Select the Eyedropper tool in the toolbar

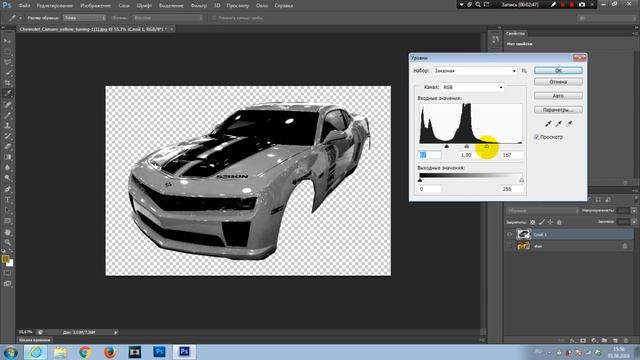(7, 93)
